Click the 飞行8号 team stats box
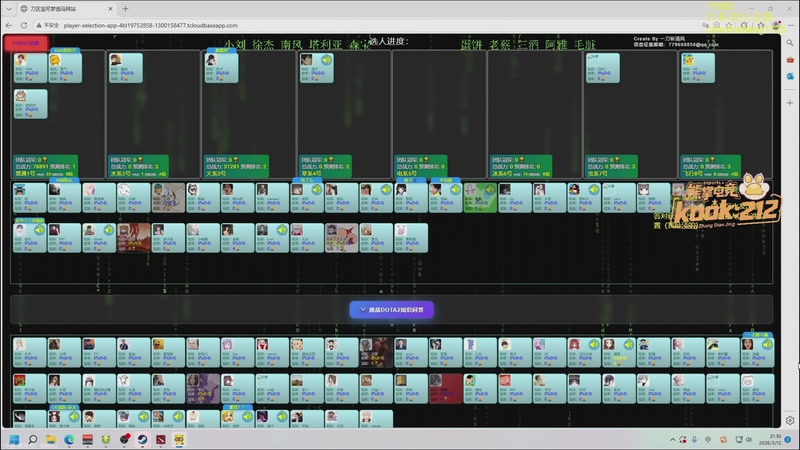Screen dimensions: 800x450 [x=711, y=166]
